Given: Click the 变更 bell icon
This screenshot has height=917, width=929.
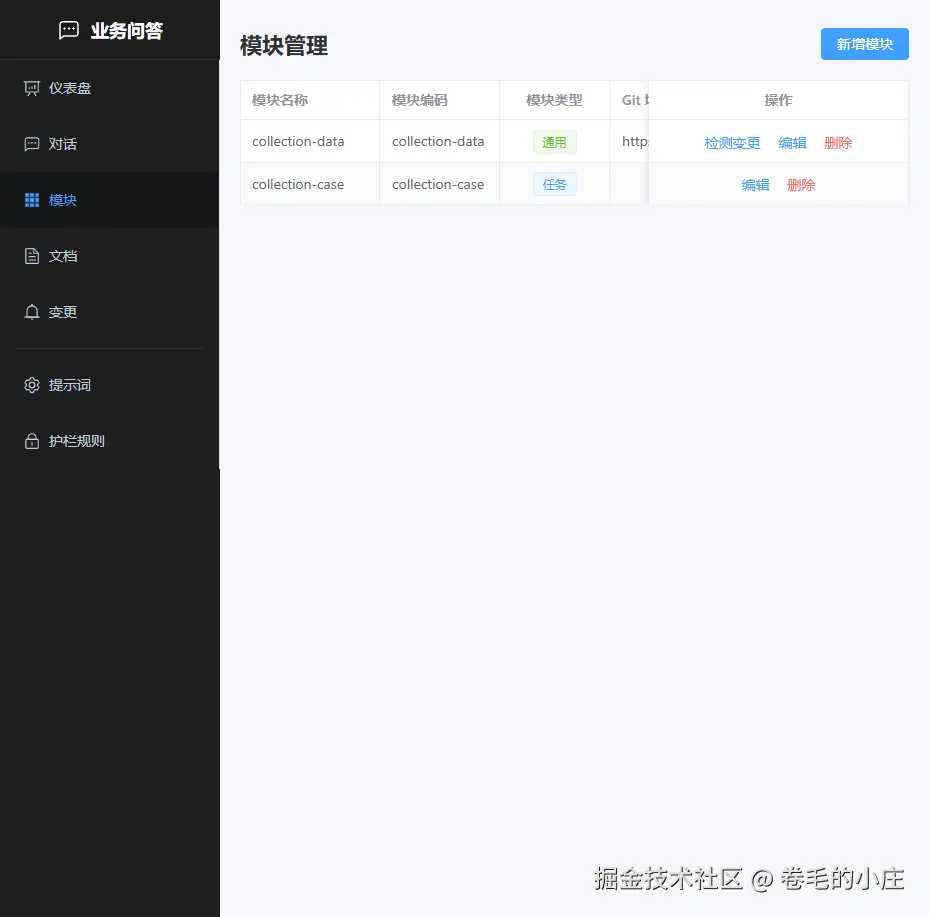Looking at the screenshot, I should coord(32,312).
